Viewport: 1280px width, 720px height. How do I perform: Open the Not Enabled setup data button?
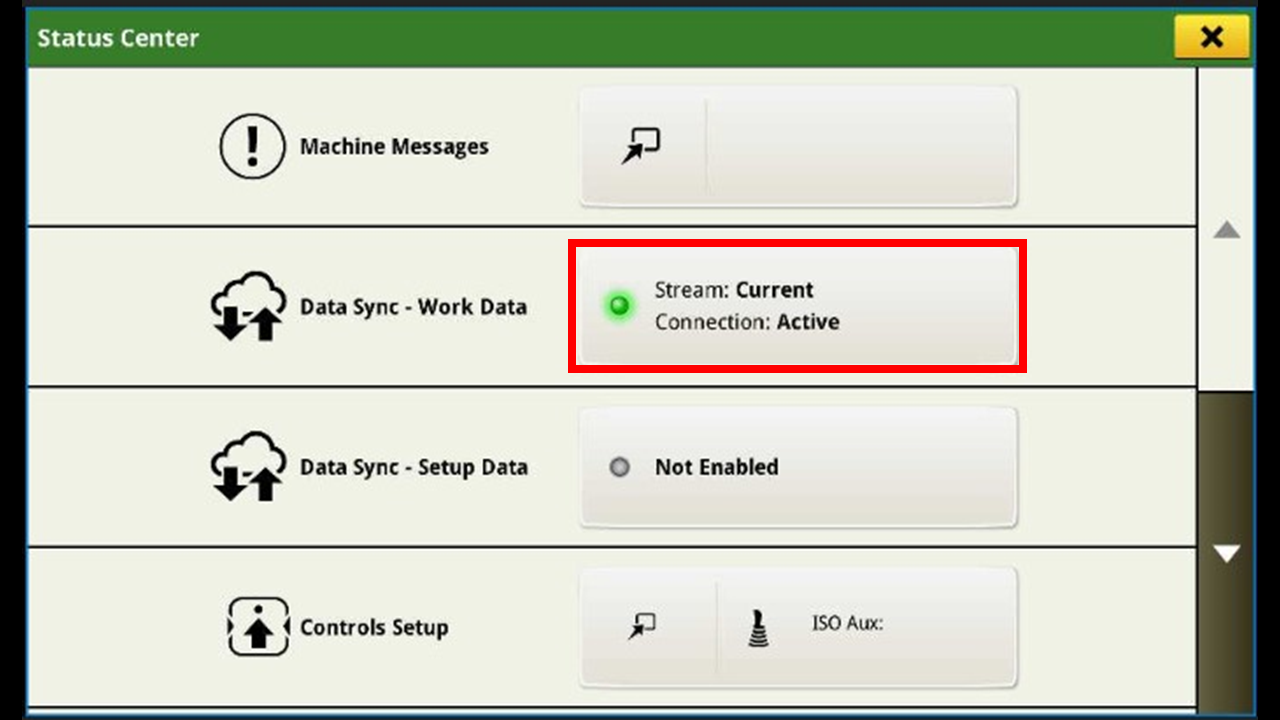click(x=798, y=466)
